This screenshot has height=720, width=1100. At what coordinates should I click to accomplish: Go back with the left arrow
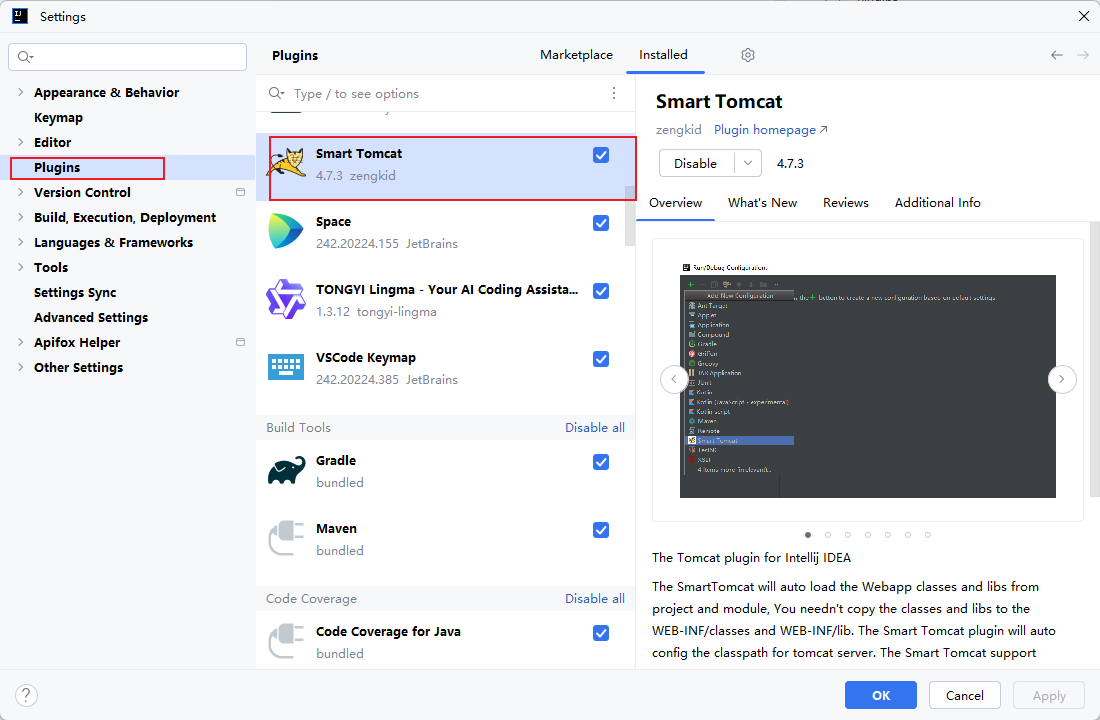[1057, 55]
